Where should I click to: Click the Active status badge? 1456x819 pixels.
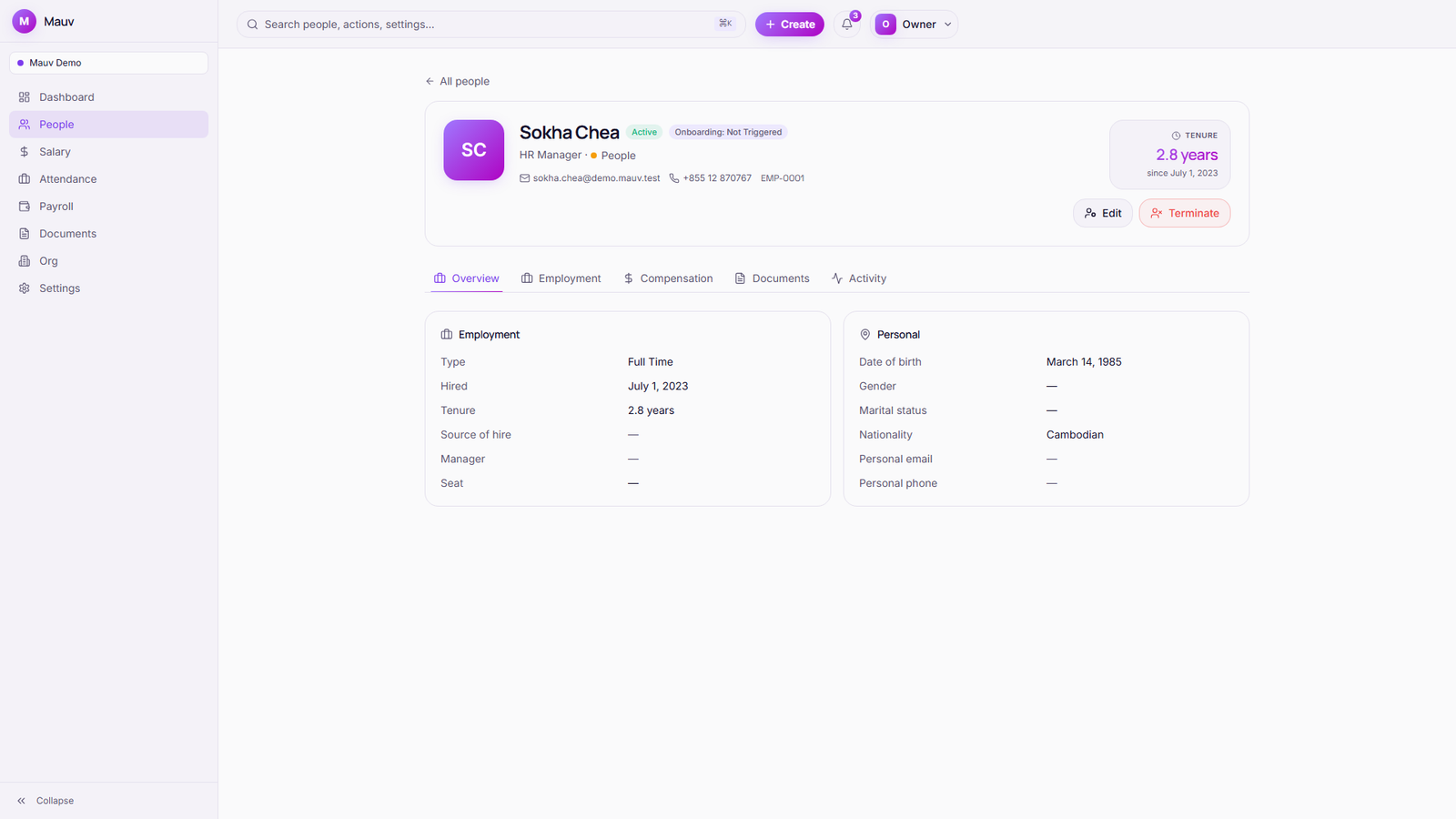click(x=644, y=132)
